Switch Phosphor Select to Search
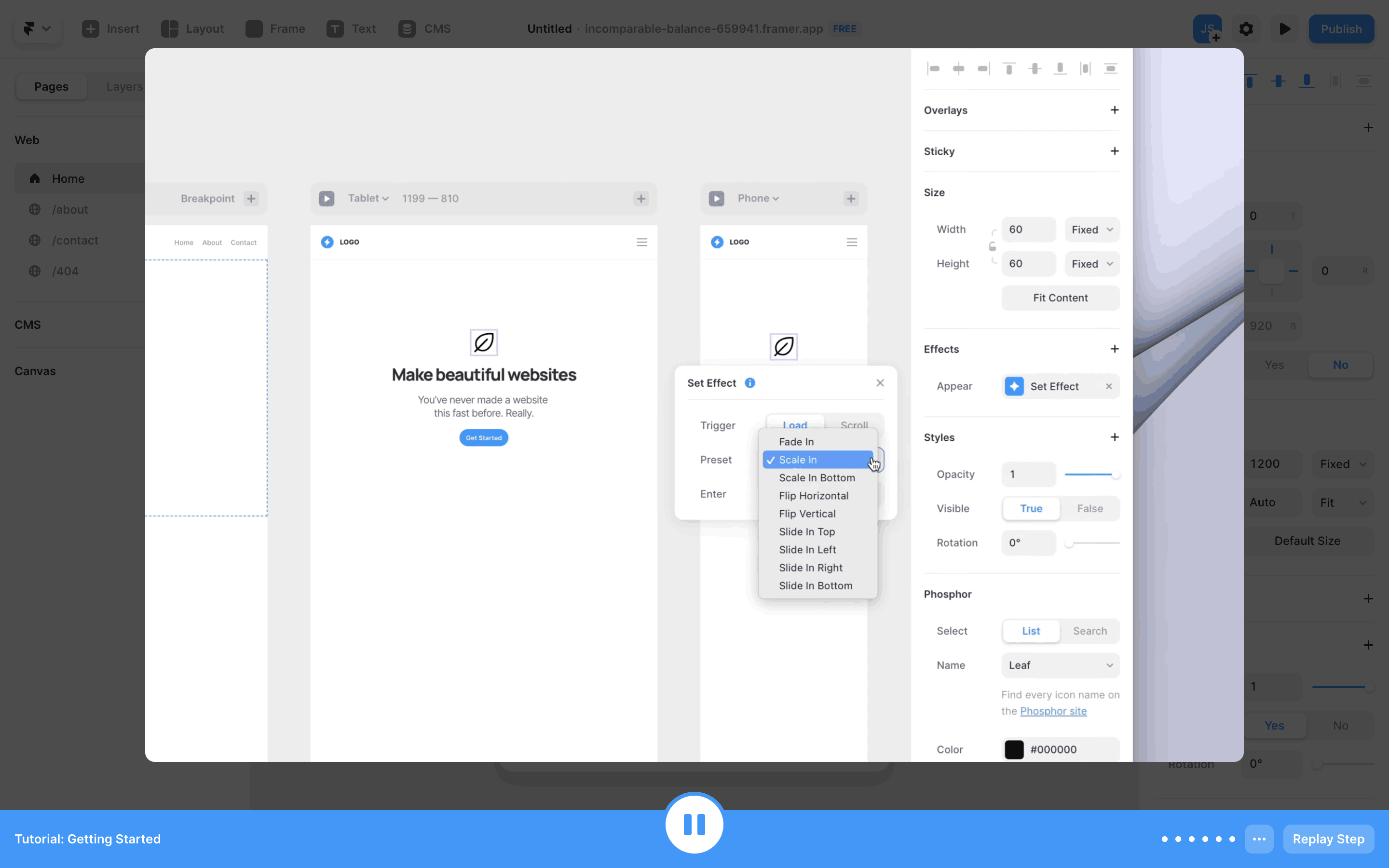Viewport: 1389px width, 868px height. click(x=1089, y=631)
